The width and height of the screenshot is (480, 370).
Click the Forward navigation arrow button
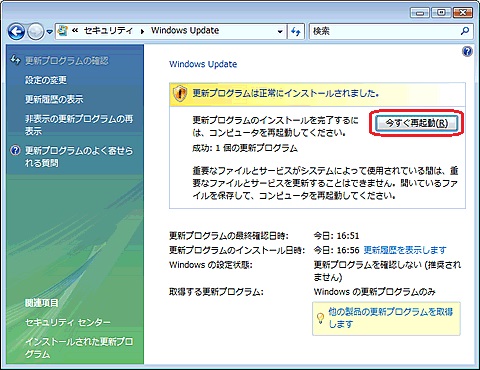35,32
